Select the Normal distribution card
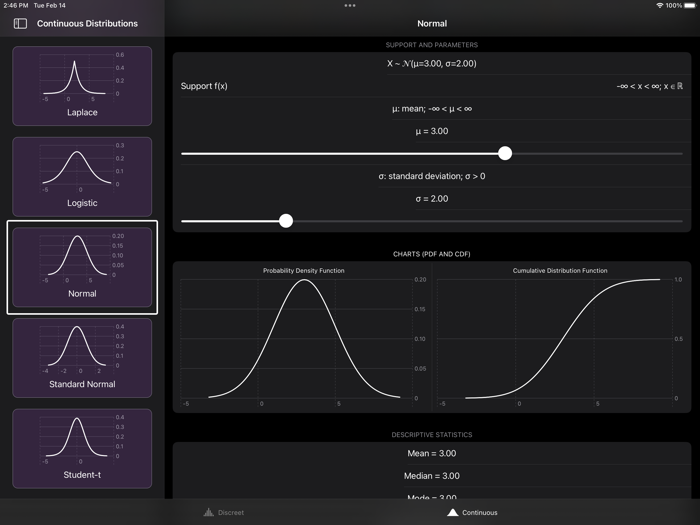The width and height of the screenshot is (700, 525). (x=82, y=267)
